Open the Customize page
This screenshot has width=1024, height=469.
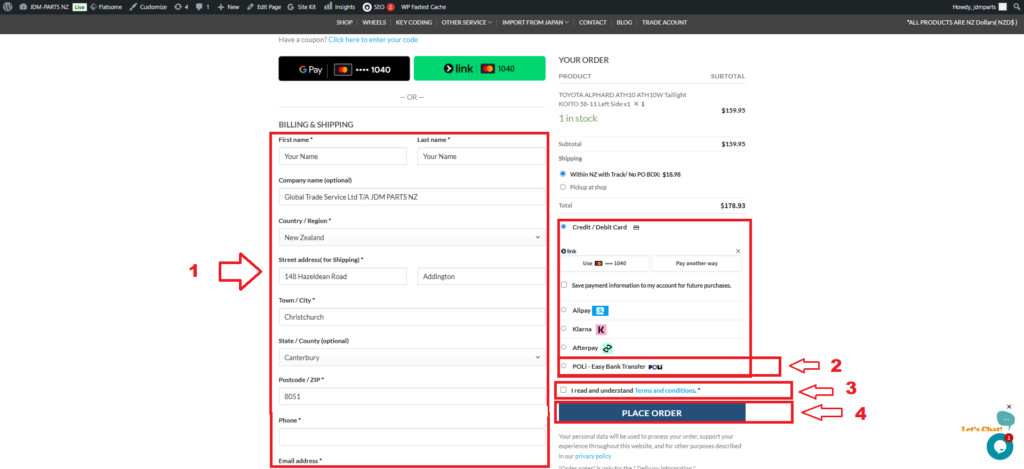148,7
